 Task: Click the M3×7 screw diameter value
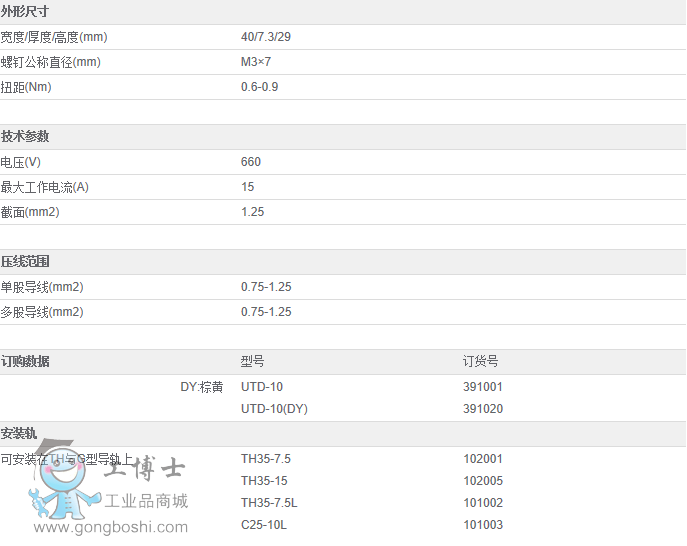256,62
